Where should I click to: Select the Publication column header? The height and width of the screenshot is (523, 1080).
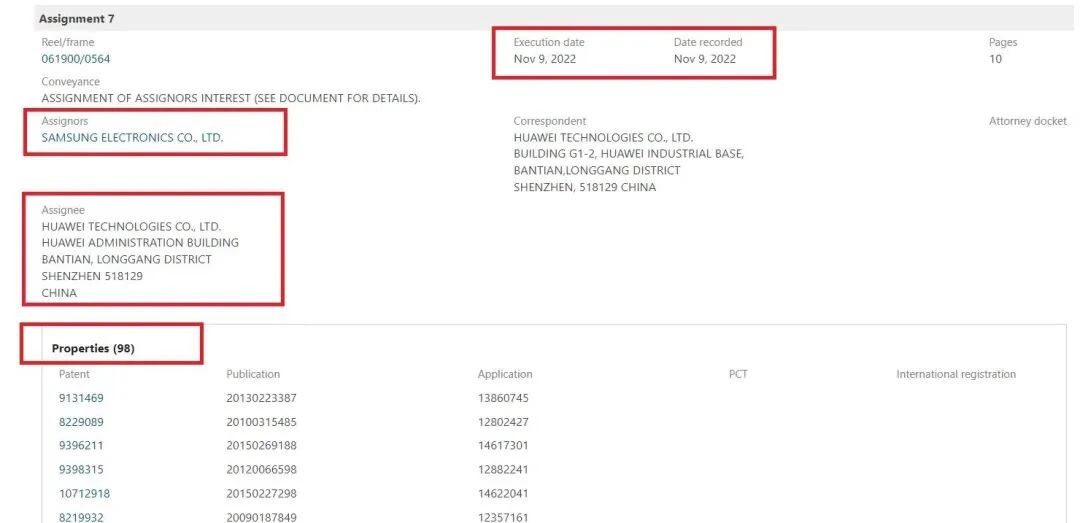pos(253,375)
